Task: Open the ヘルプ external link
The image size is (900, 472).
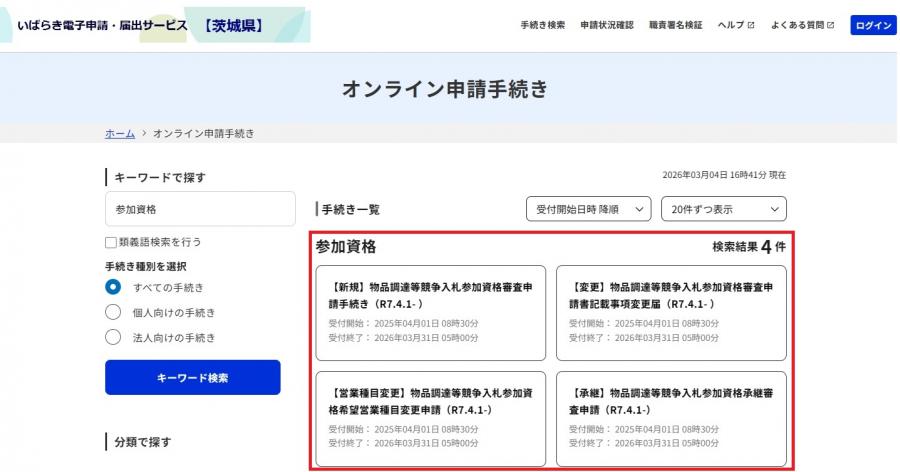Action: 735,25
